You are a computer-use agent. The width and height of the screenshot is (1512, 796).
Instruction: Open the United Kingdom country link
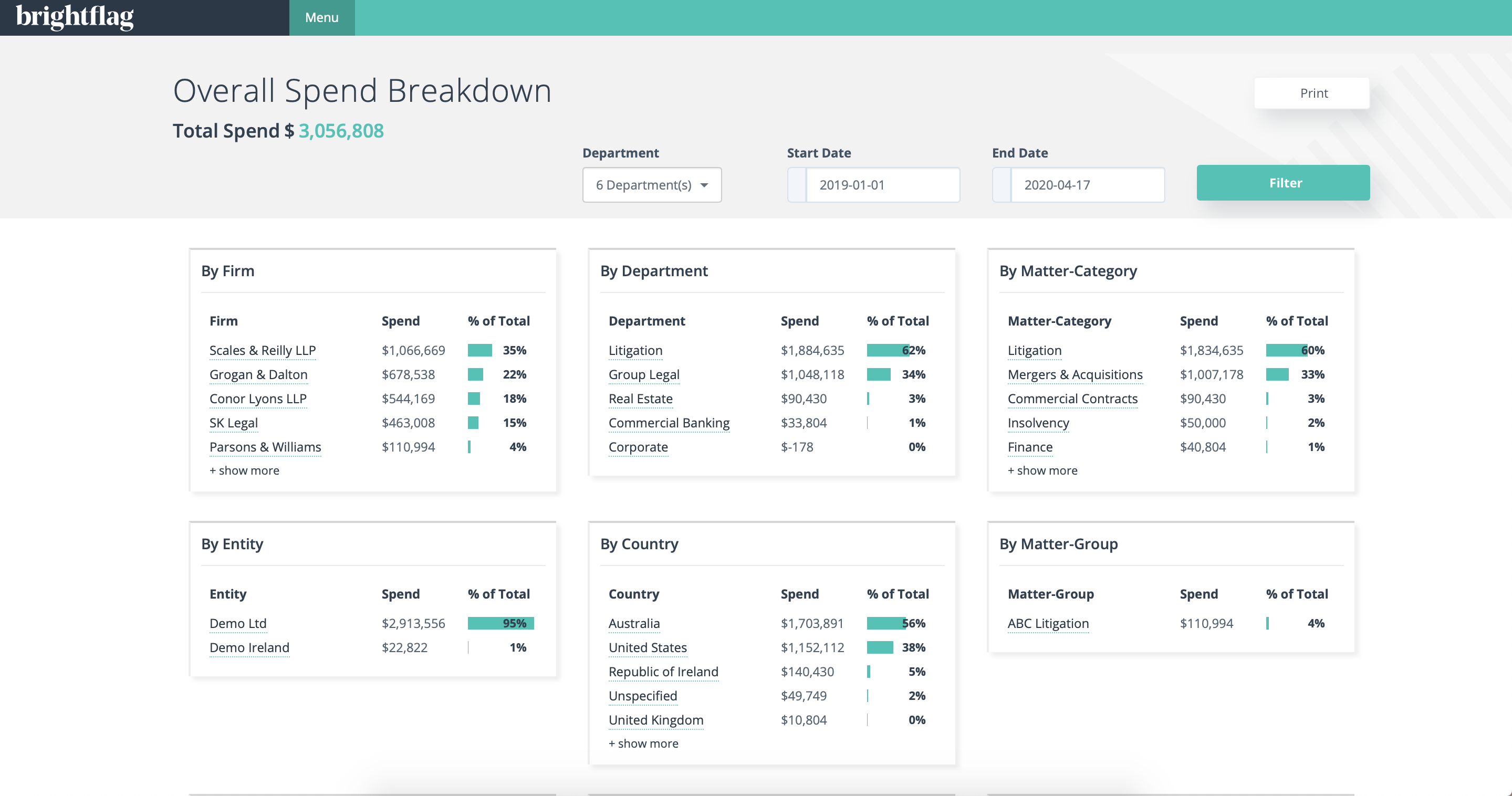tap(655, 720)
